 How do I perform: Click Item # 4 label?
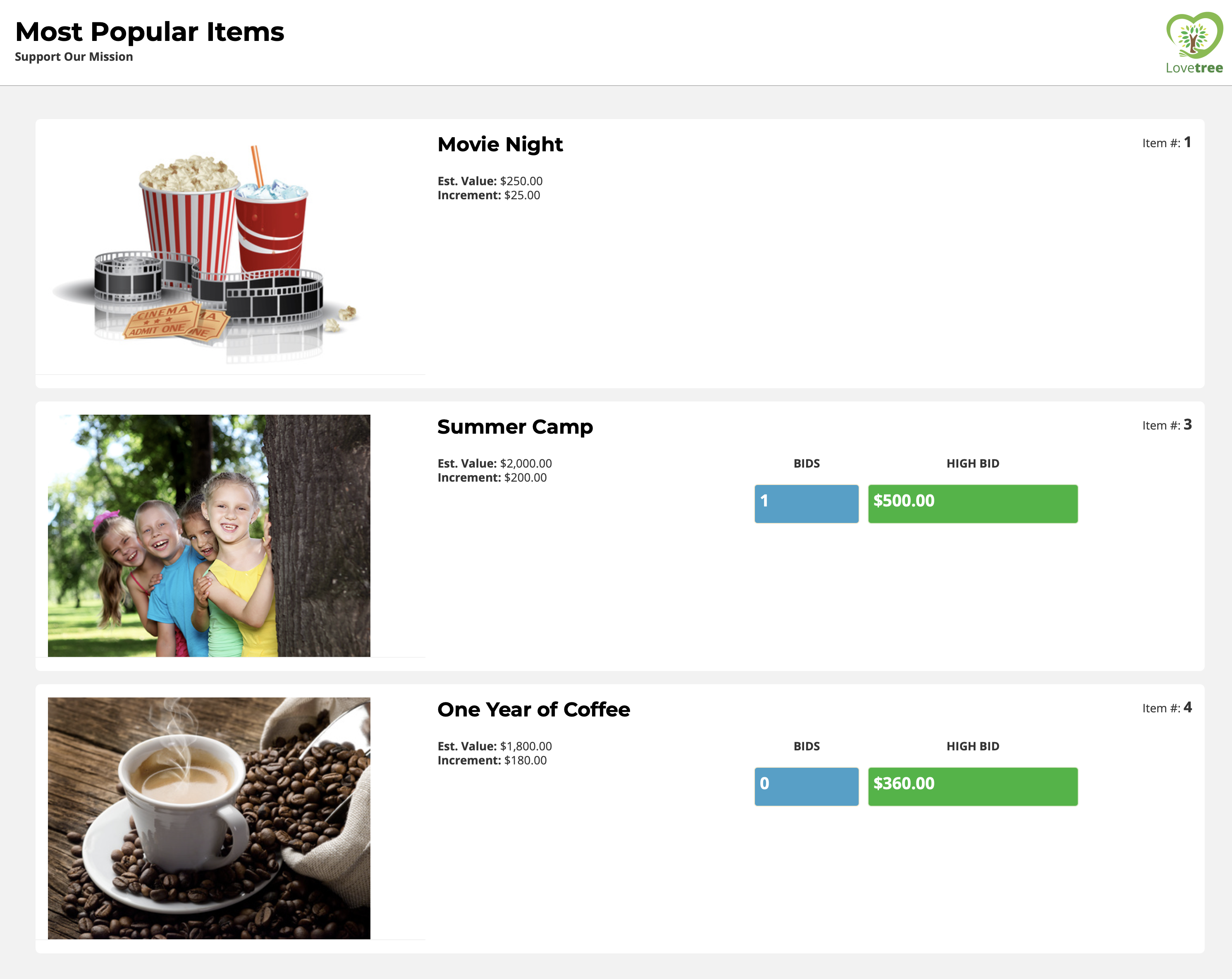[1166, 708]
